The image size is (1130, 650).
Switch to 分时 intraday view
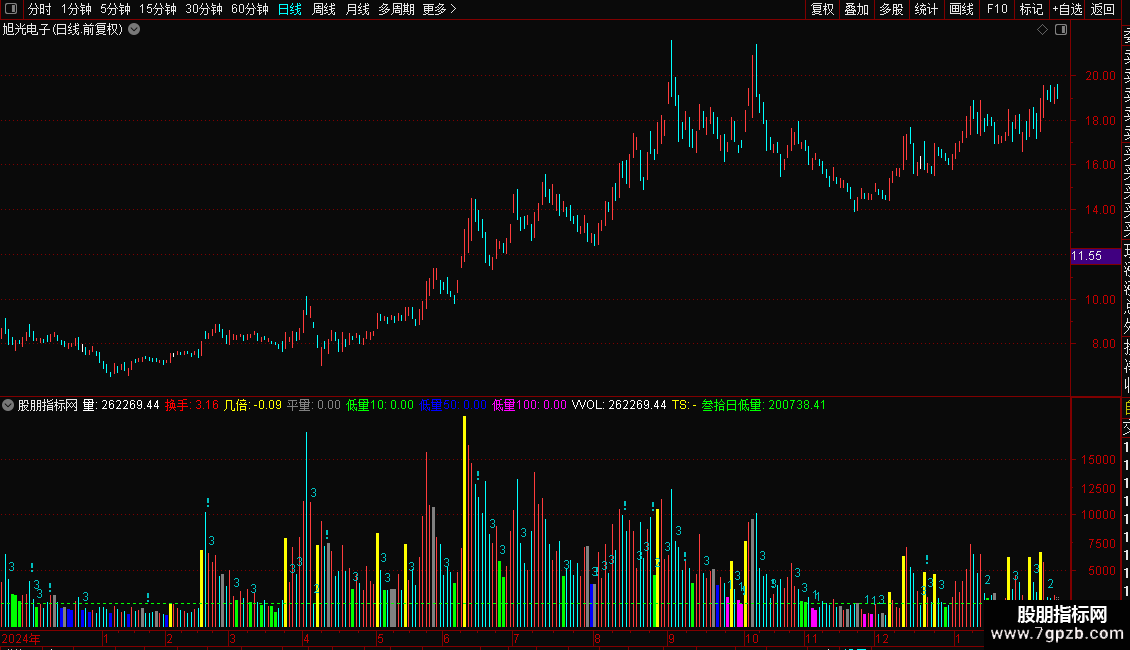40,9
